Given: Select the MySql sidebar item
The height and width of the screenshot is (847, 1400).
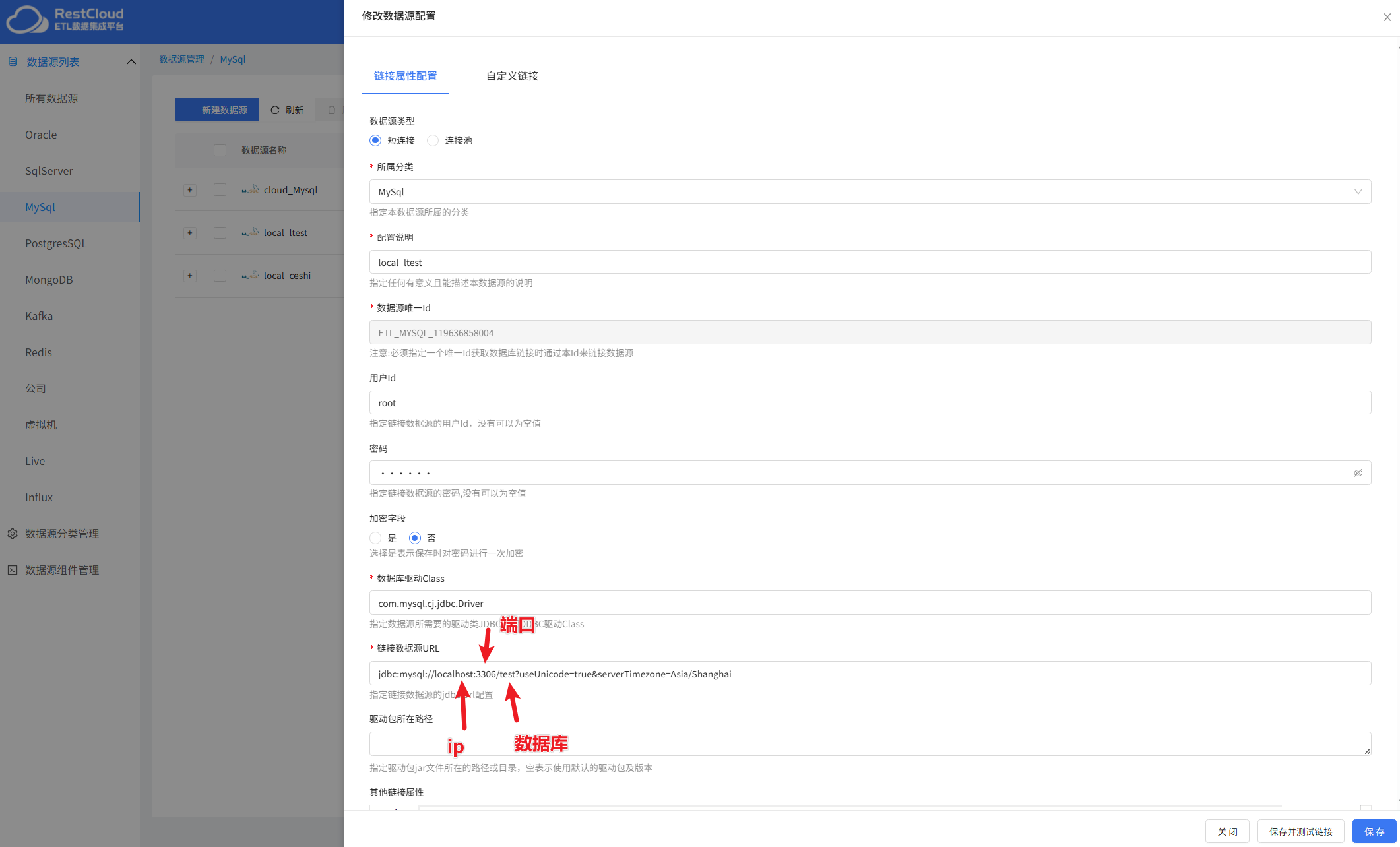Looking at the screenshot, I should coord(70,207).
